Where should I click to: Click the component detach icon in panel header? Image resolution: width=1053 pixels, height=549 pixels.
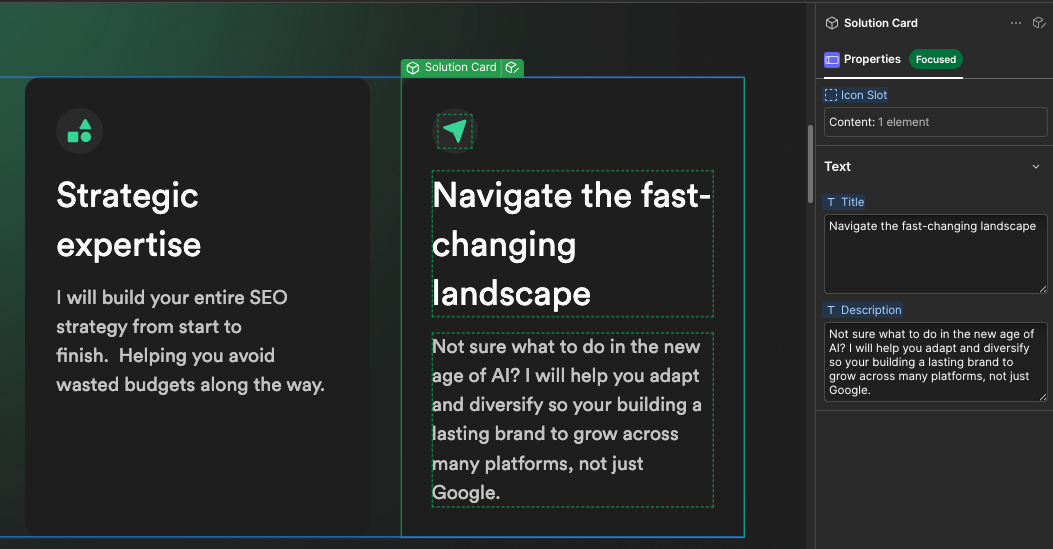(x=1039, y=23)
